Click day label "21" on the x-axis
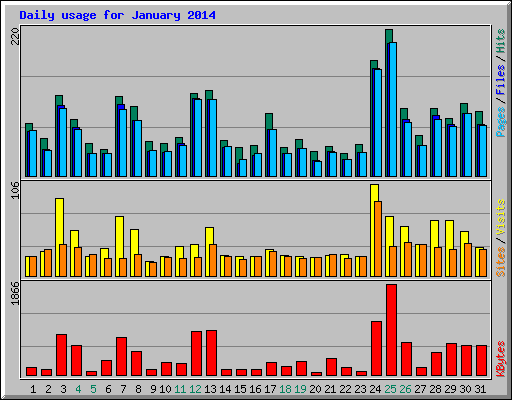 tap(330, 389)
